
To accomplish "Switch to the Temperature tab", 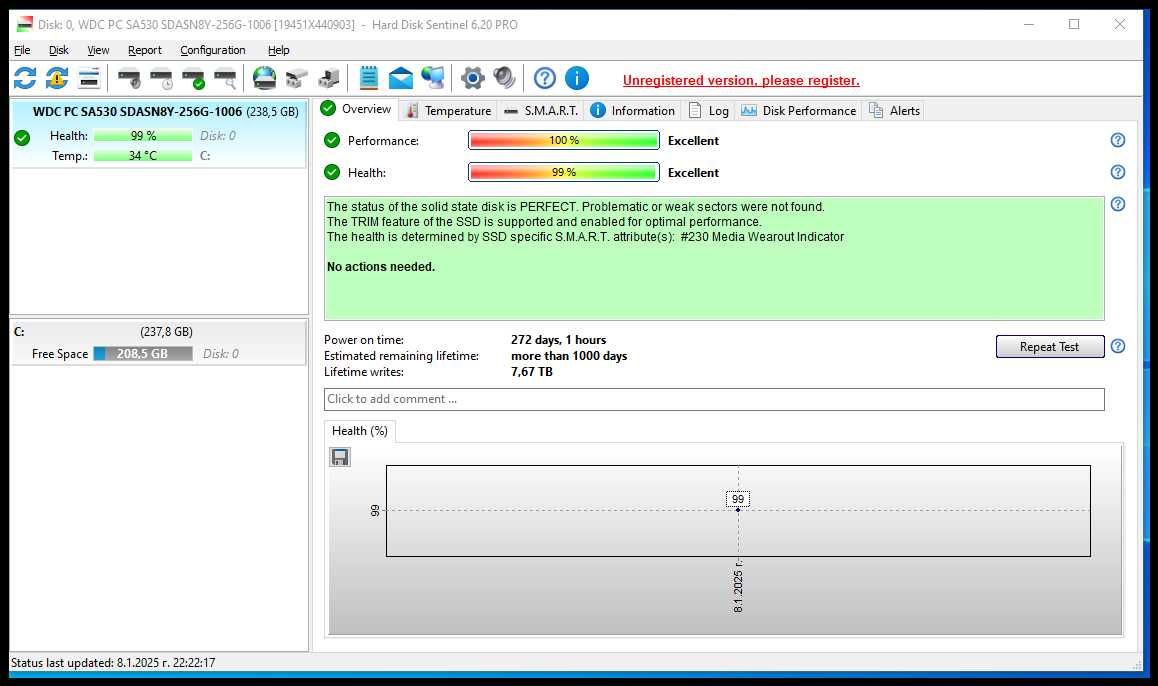I will pos(448,111).
